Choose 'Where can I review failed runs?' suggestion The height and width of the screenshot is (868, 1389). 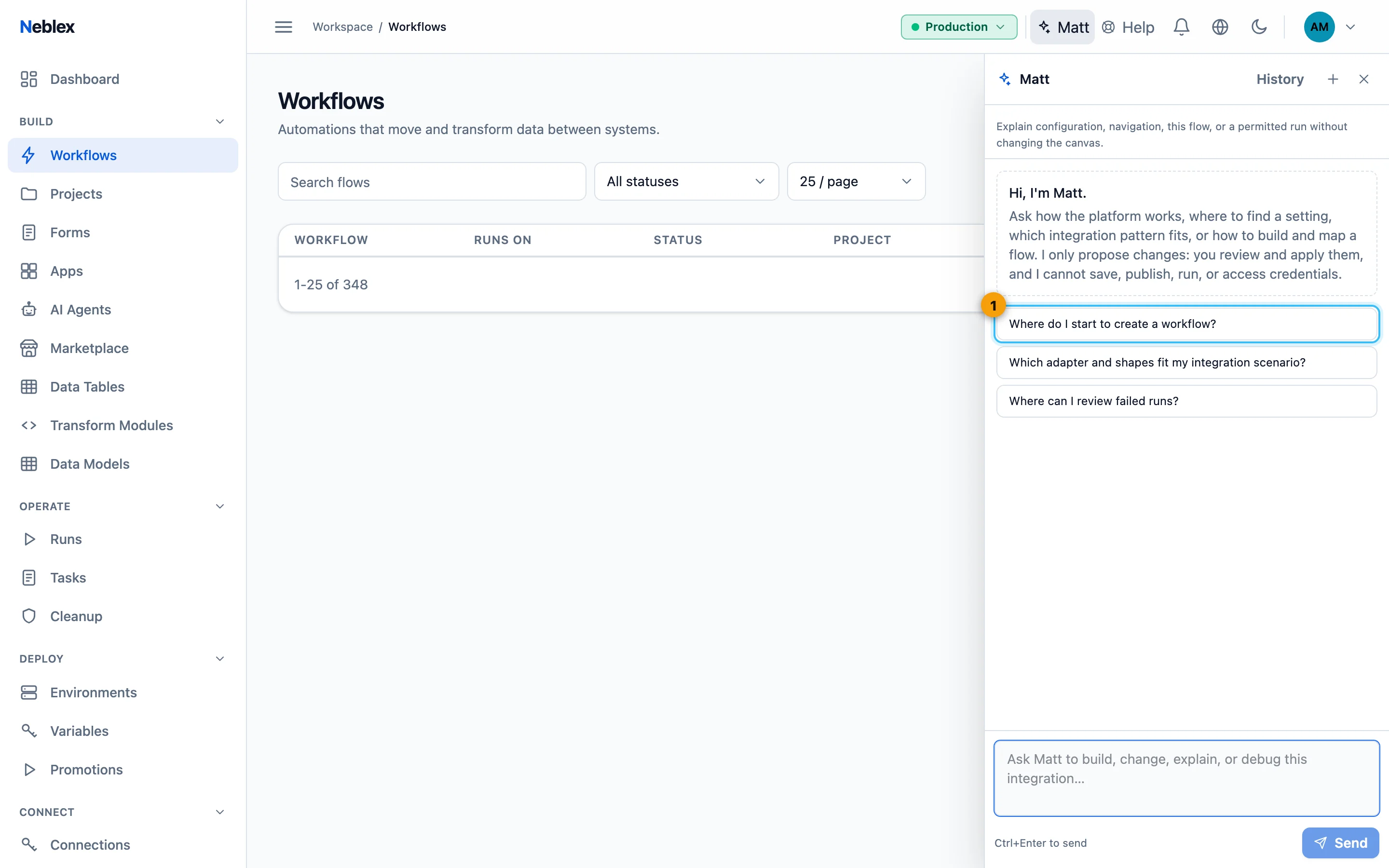(1186, 401)
